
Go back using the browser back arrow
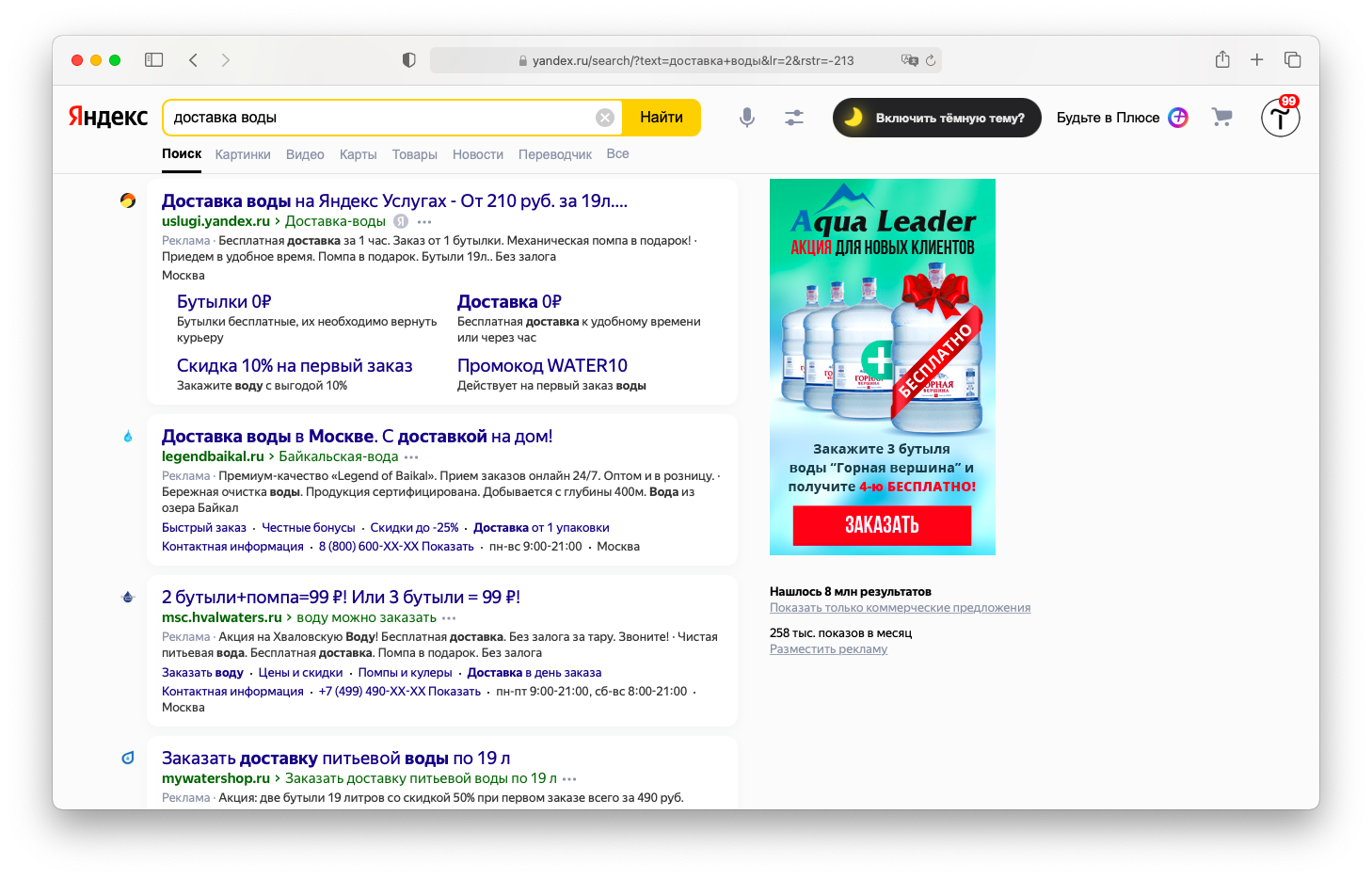pos(193,60)
